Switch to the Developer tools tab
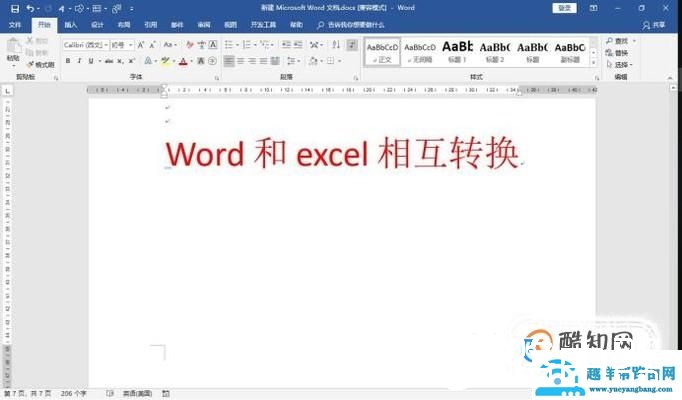 click(x=263, y=25)
